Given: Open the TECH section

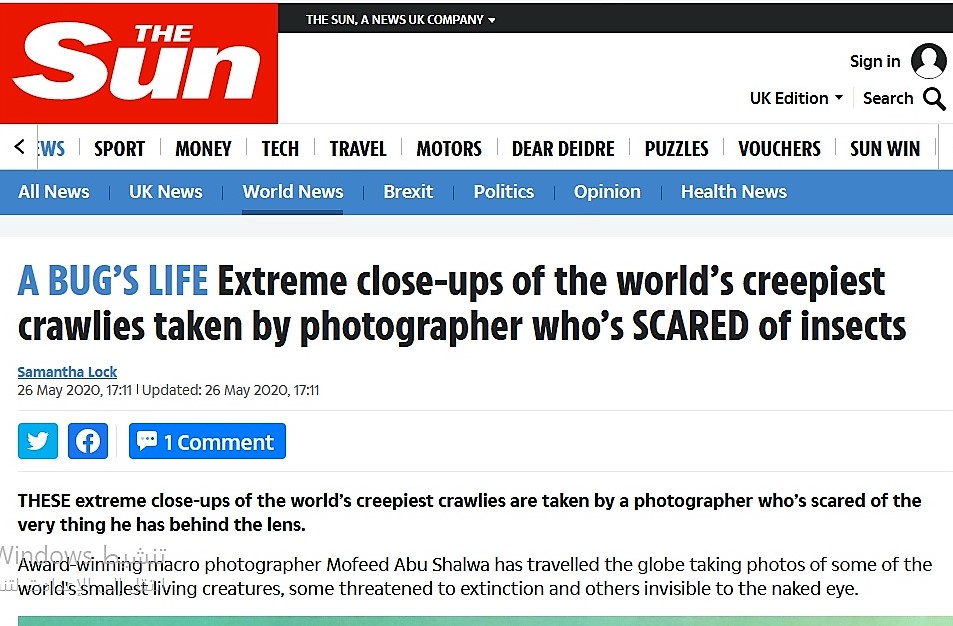Looking at the screenshot, I should (280, 148).
